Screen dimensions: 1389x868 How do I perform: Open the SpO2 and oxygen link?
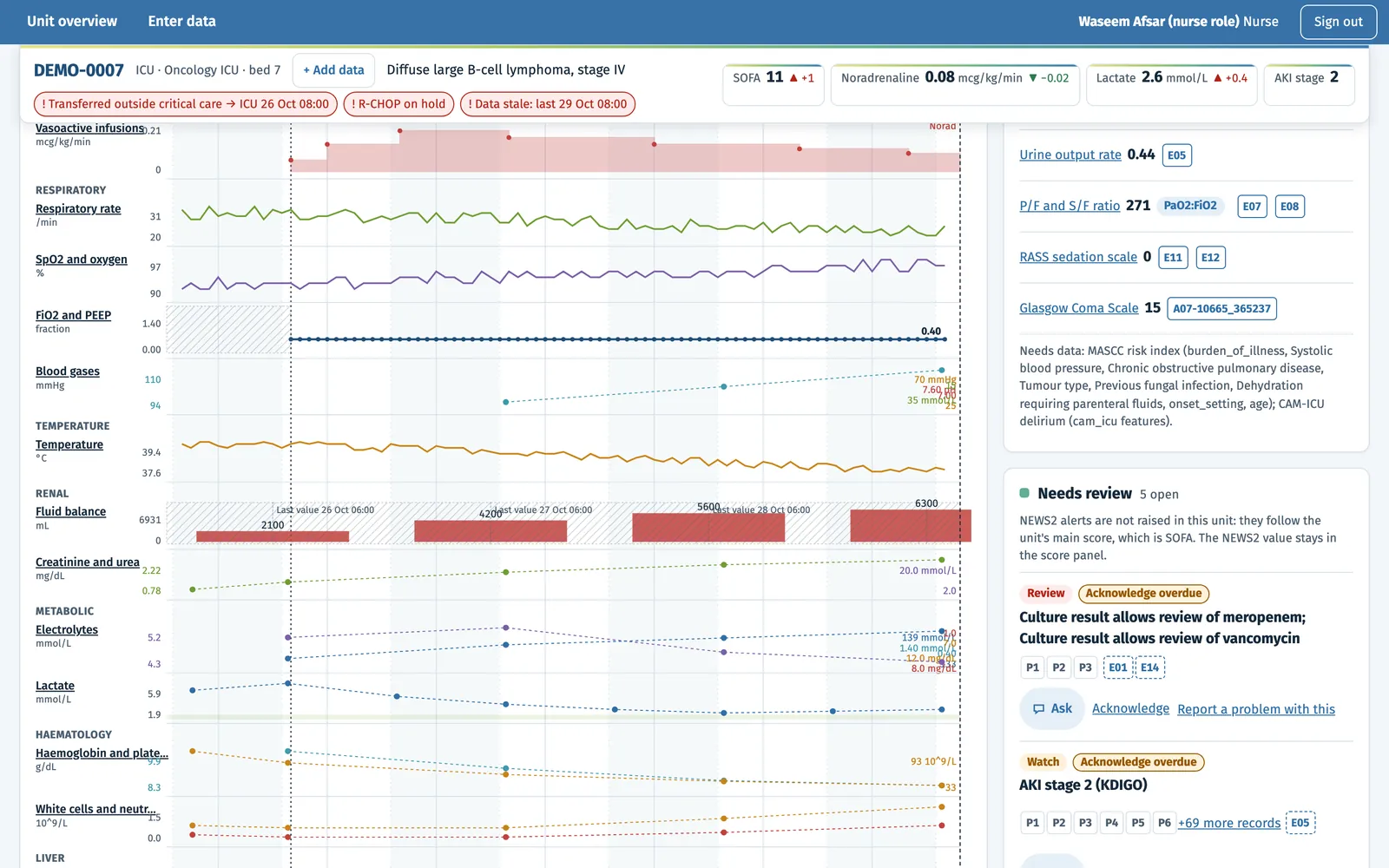(82, 260)
